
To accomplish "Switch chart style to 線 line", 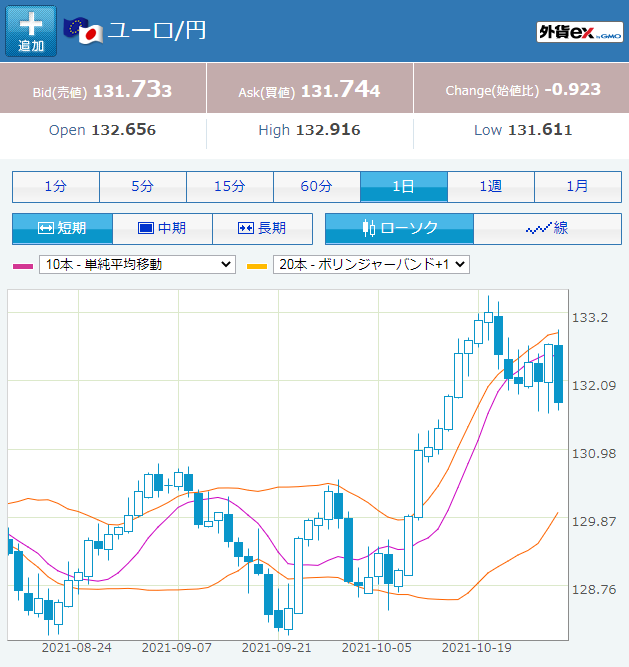I will (x=547, y=229).
